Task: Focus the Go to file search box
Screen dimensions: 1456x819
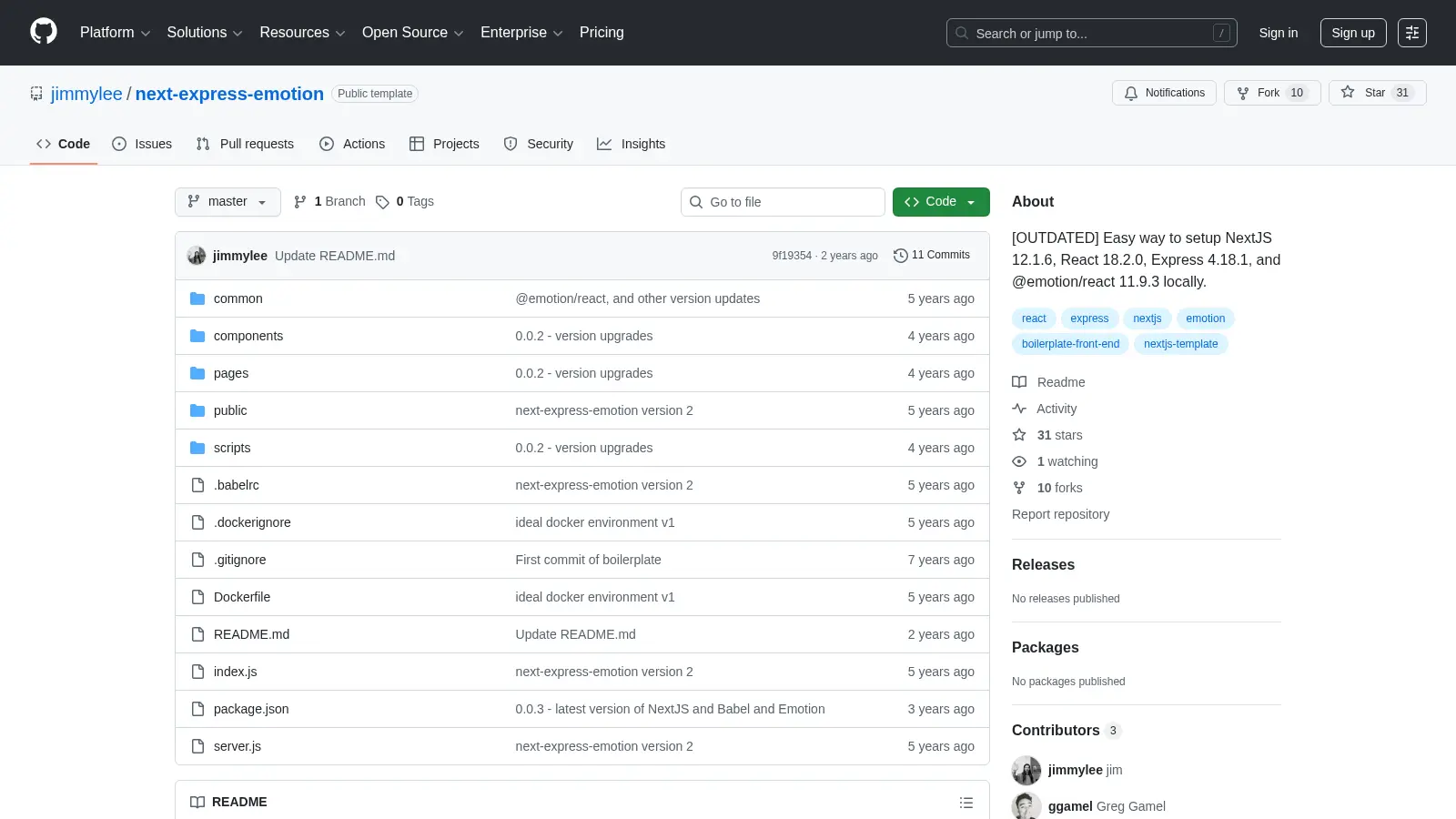Action: pos(783,202)
